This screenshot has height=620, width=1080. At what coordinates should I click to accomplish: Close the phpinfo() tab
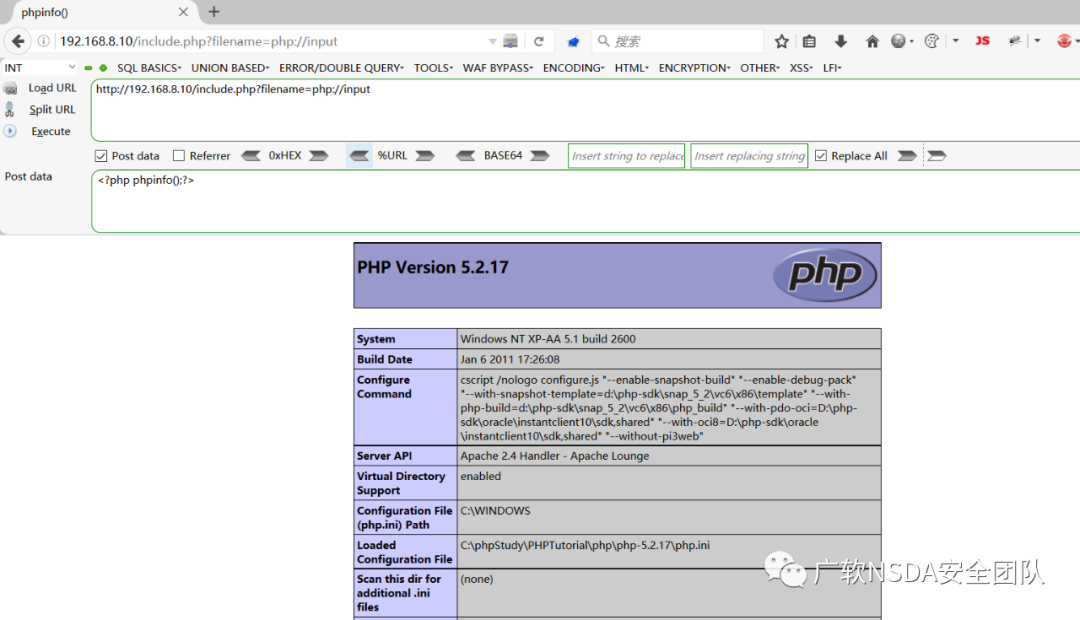[x=183, y=12]
